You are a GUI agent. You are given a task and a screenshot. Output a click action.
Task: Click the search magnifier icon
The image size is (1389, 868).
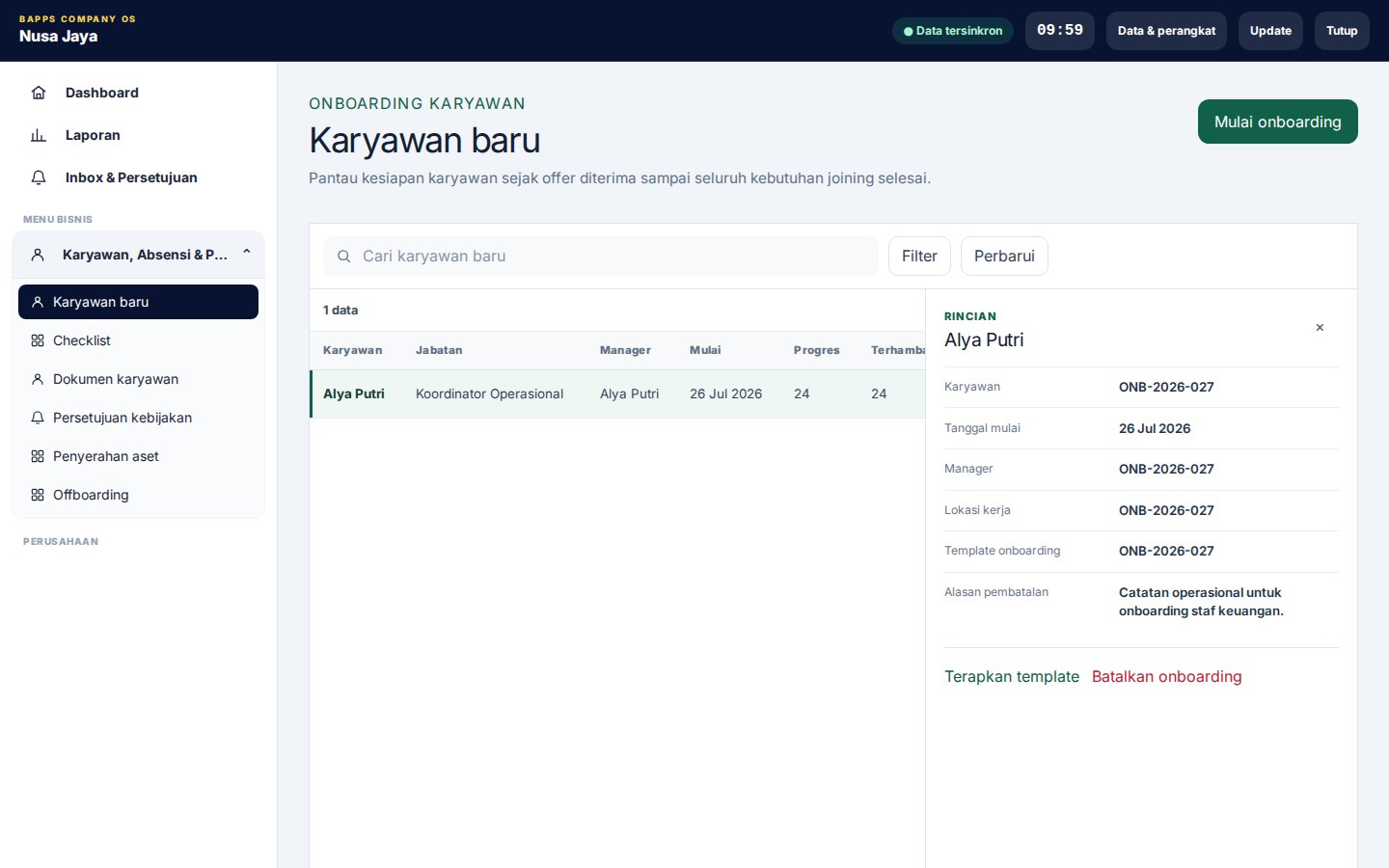coord(343,257)
